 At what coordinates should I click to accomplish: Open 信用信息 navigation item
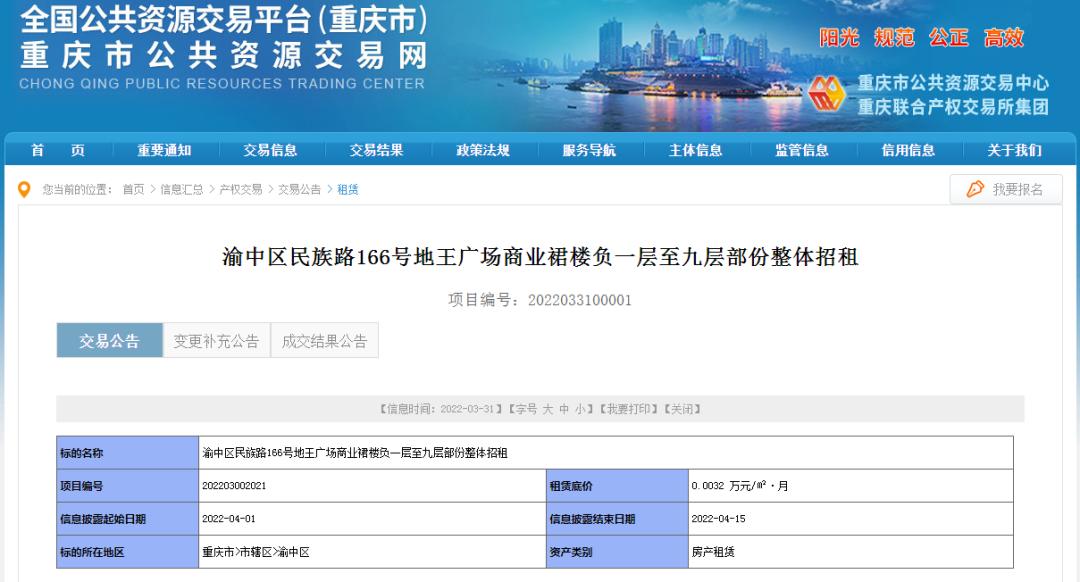pyautogui.click(x=908, y=150)
